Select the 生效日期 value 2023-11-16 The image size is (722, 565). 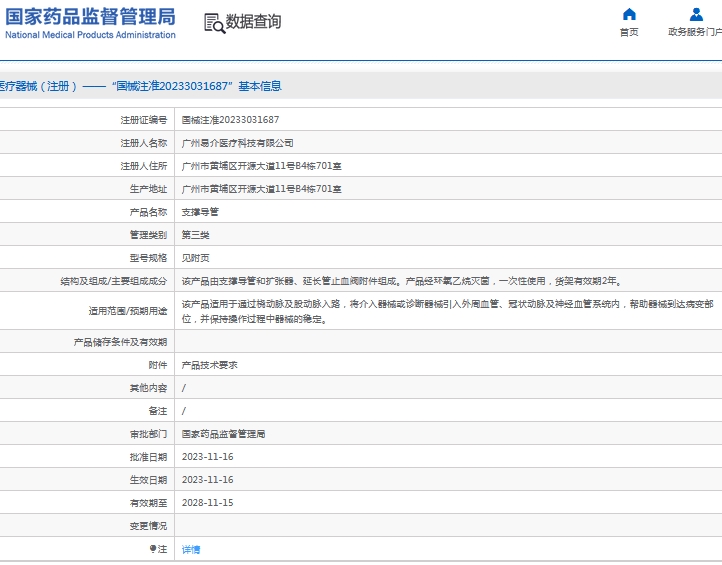[x=208, y=480]
